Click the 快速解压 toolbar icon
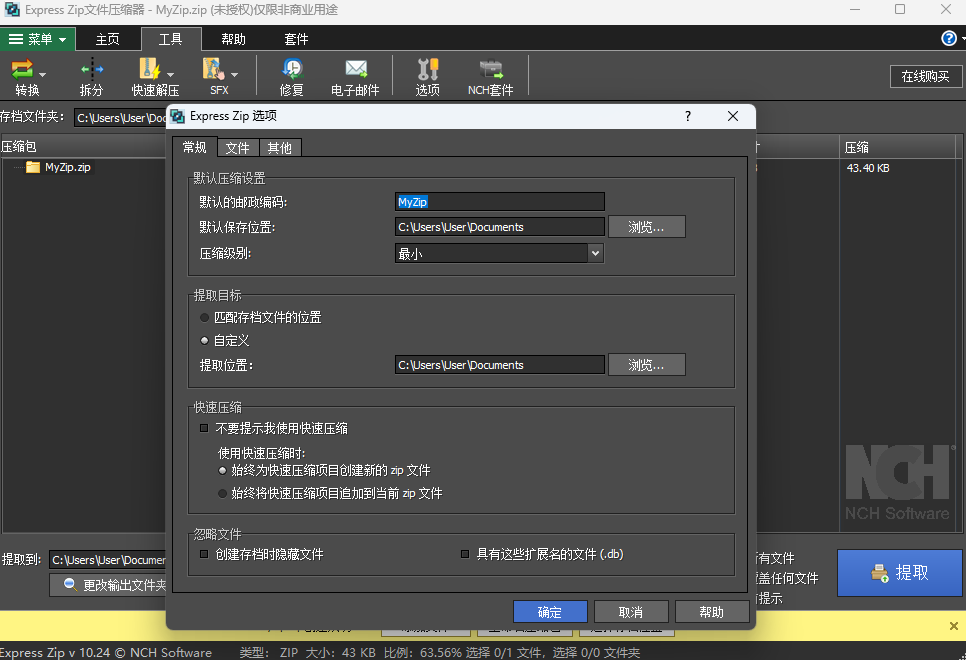Image resolution: width=966 pixels, height=660 pixels. click(148, 75)
